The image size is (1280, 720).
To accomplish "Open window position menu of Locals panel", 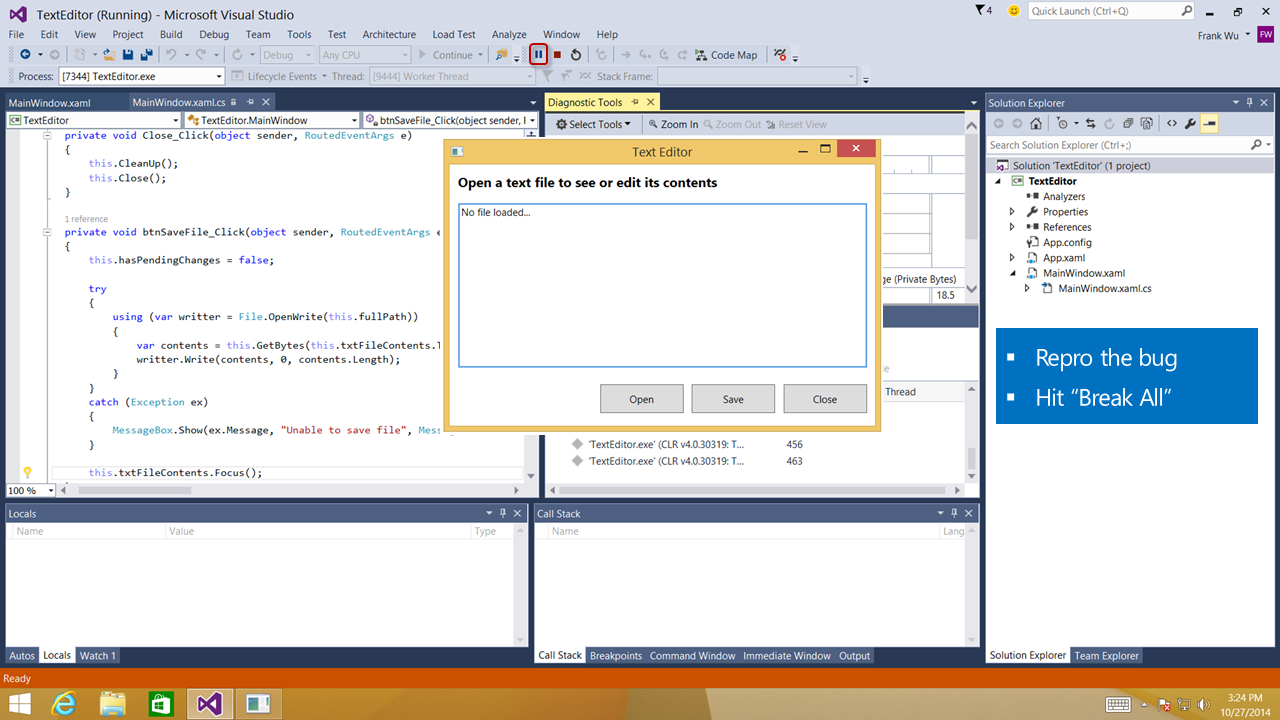I will (488, 513).
